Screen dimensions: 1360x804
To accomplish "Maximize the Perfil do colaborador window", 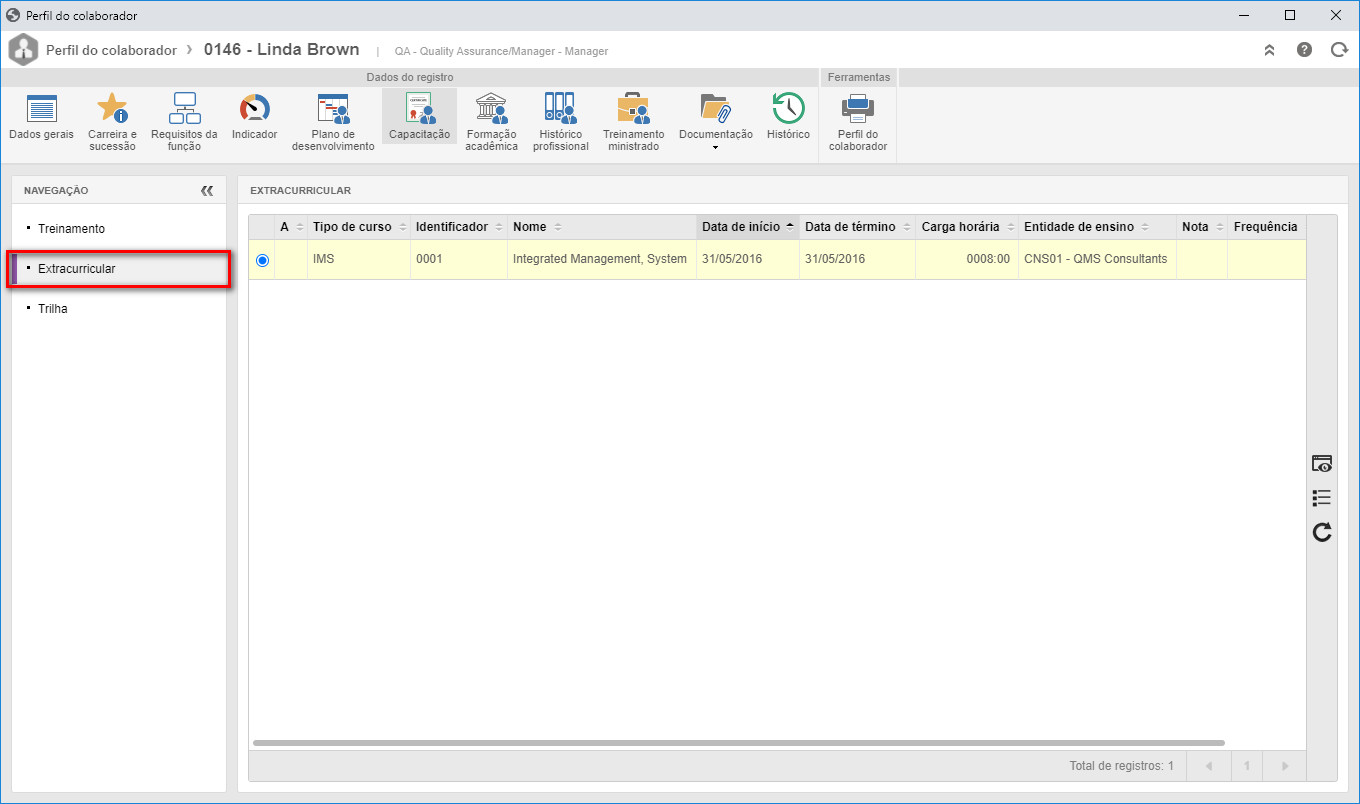I will point(1290,15).
